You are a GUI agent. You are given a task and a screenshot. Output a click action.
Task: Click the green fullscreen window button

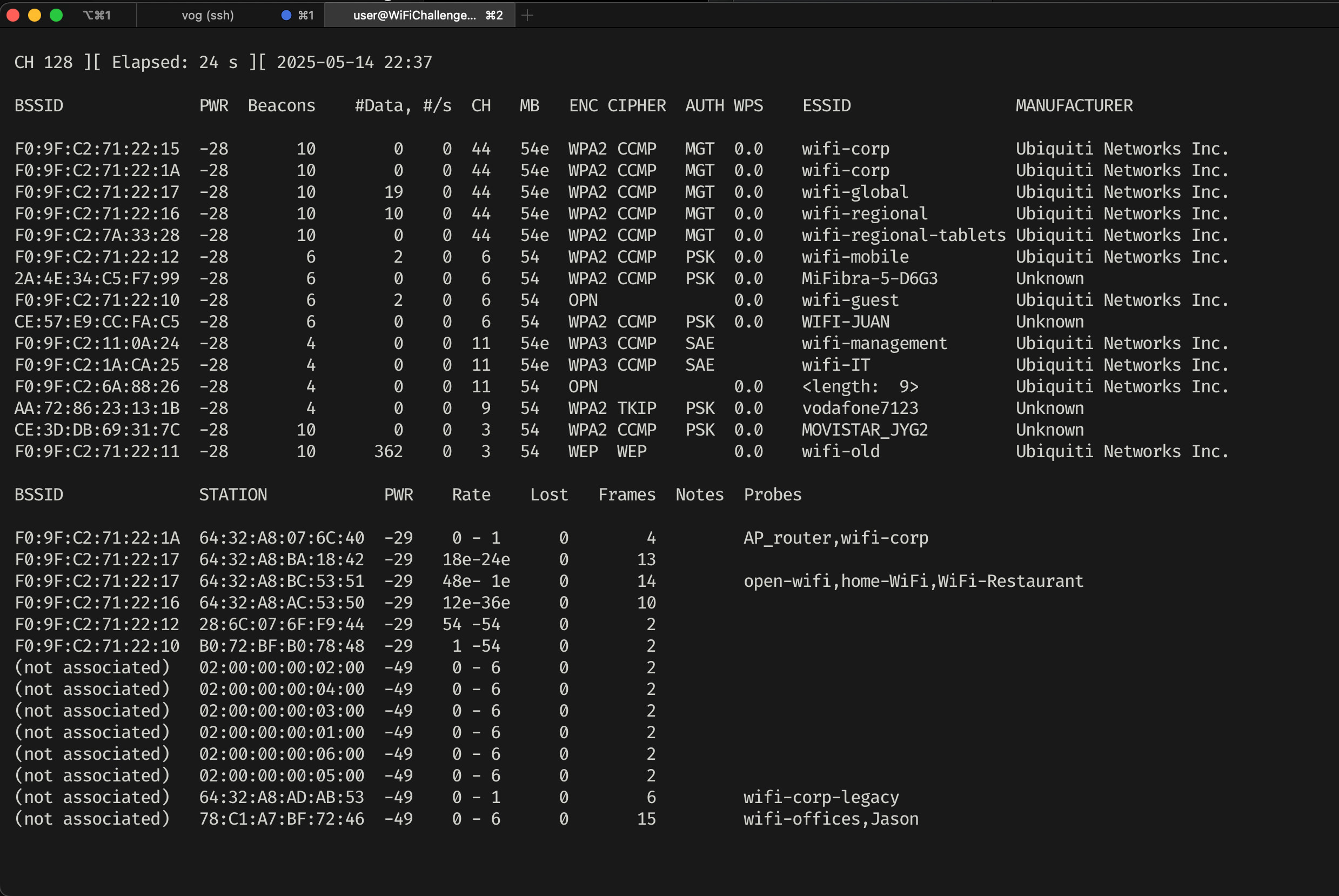(56, 16)
